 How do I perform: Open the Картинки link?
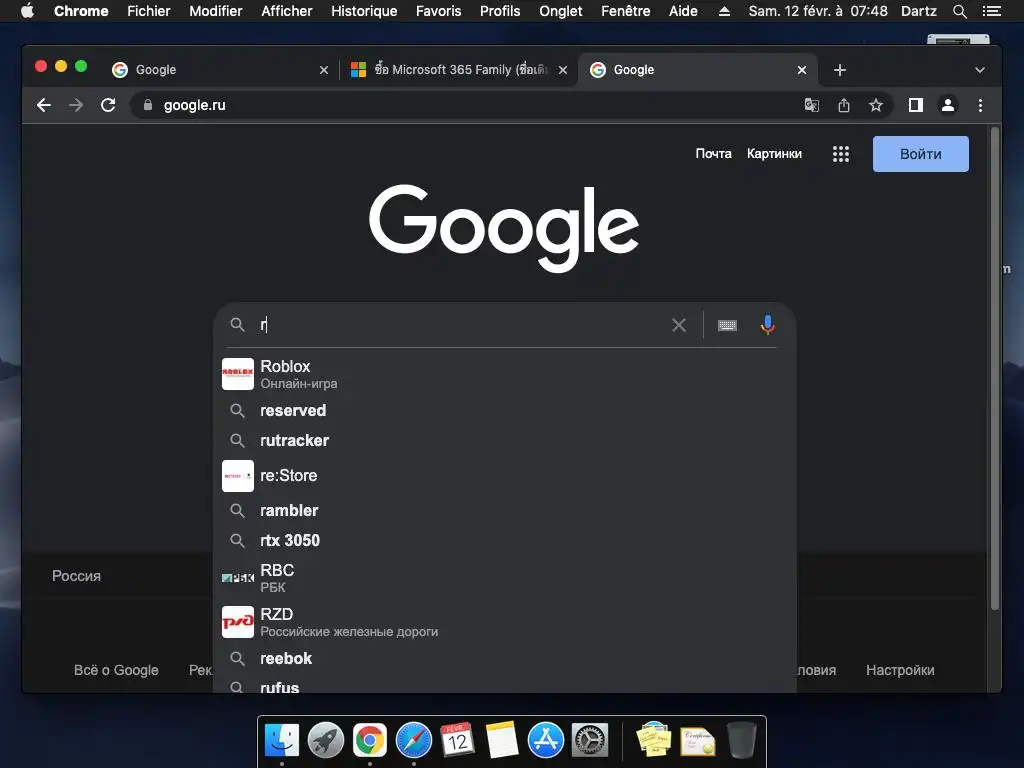click(774, 153)
